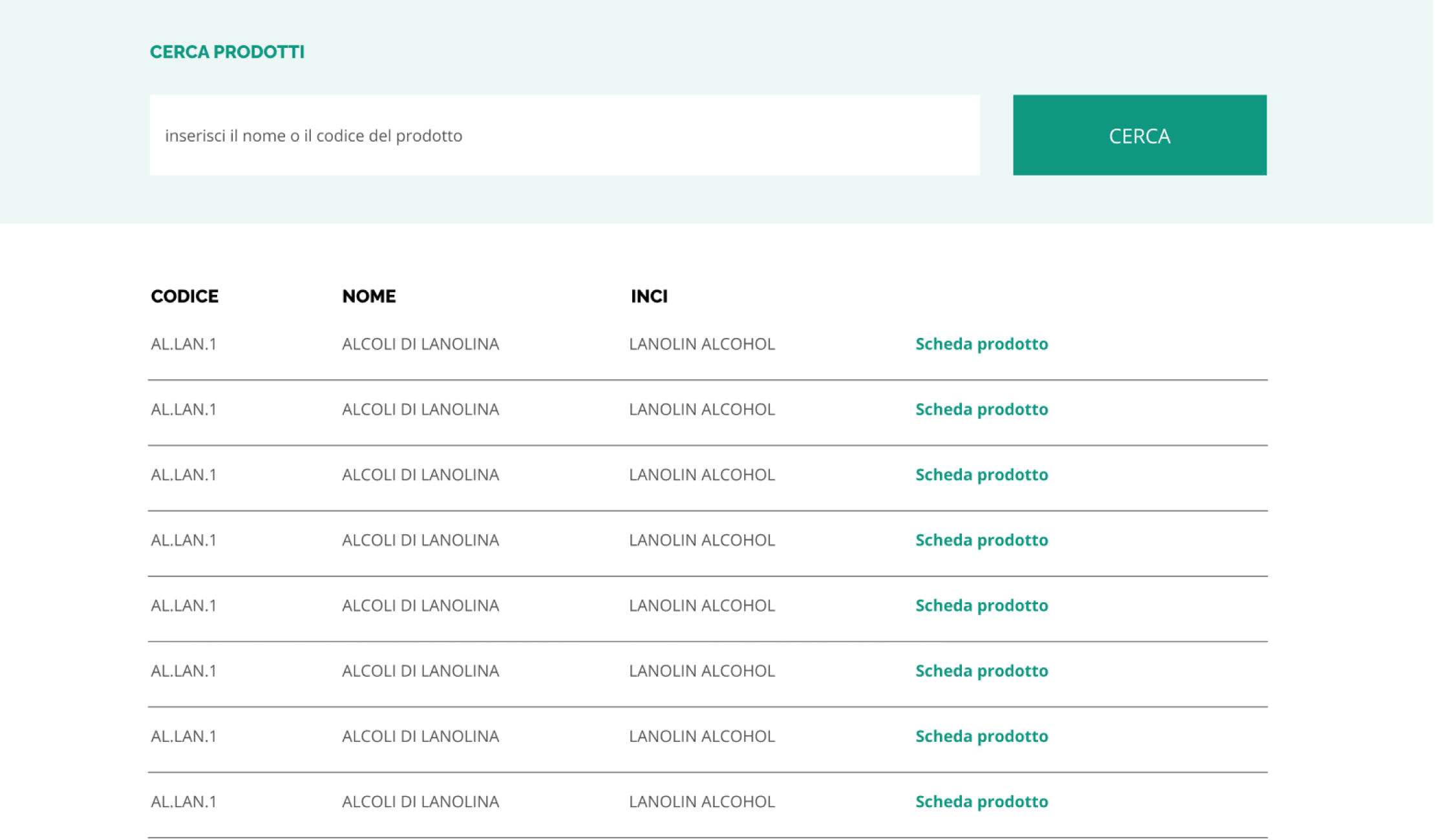
Task: Click the product name or code search field
Action: 564,135
